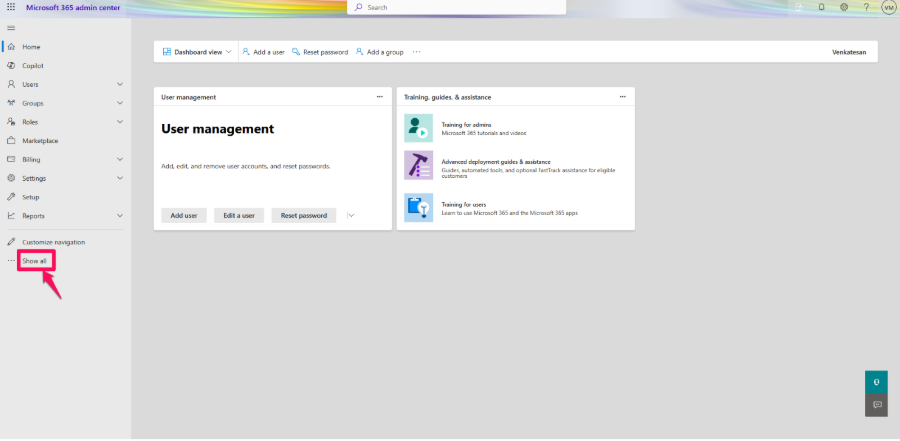
Task: Open the VM account avatar
Action: [x=888, y=7]
